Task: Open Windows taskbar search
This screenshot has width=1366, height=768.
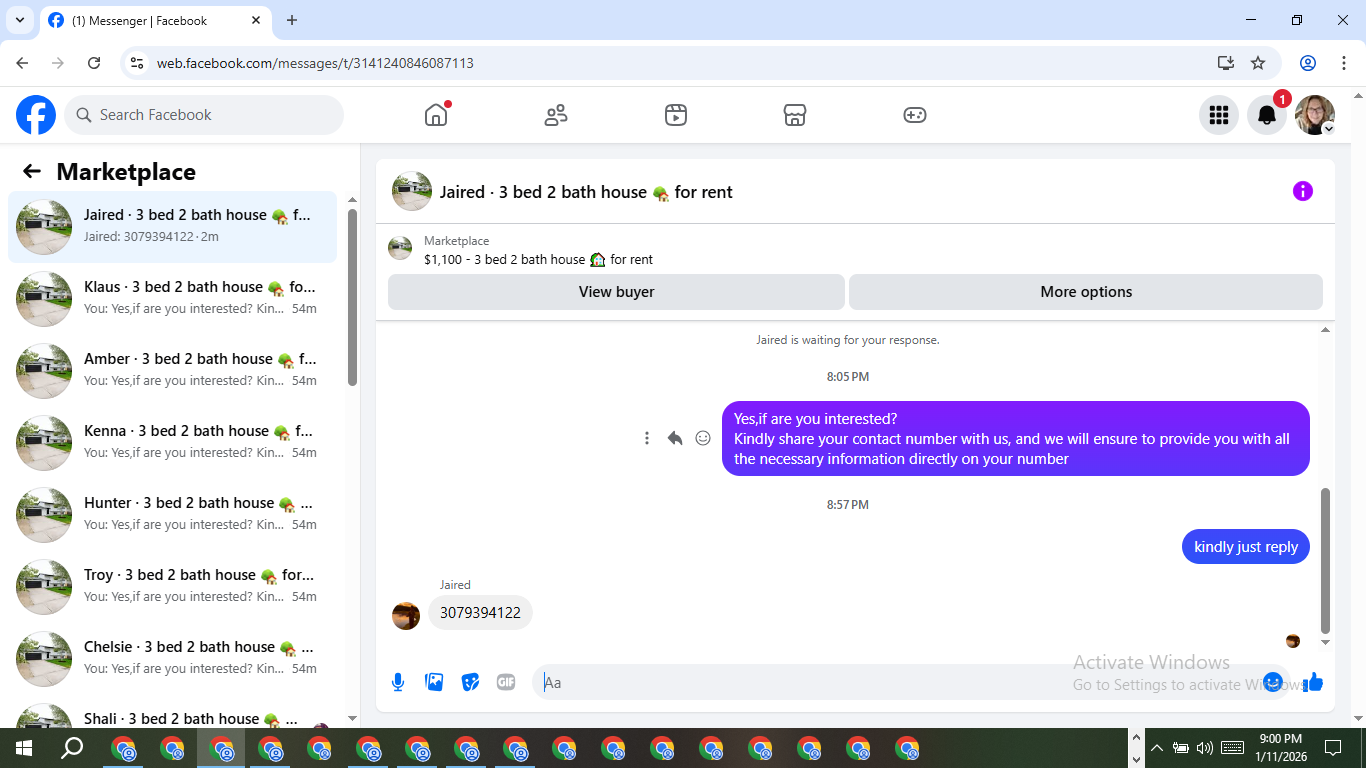Action: pyautogui.click(x=72, y=748)
